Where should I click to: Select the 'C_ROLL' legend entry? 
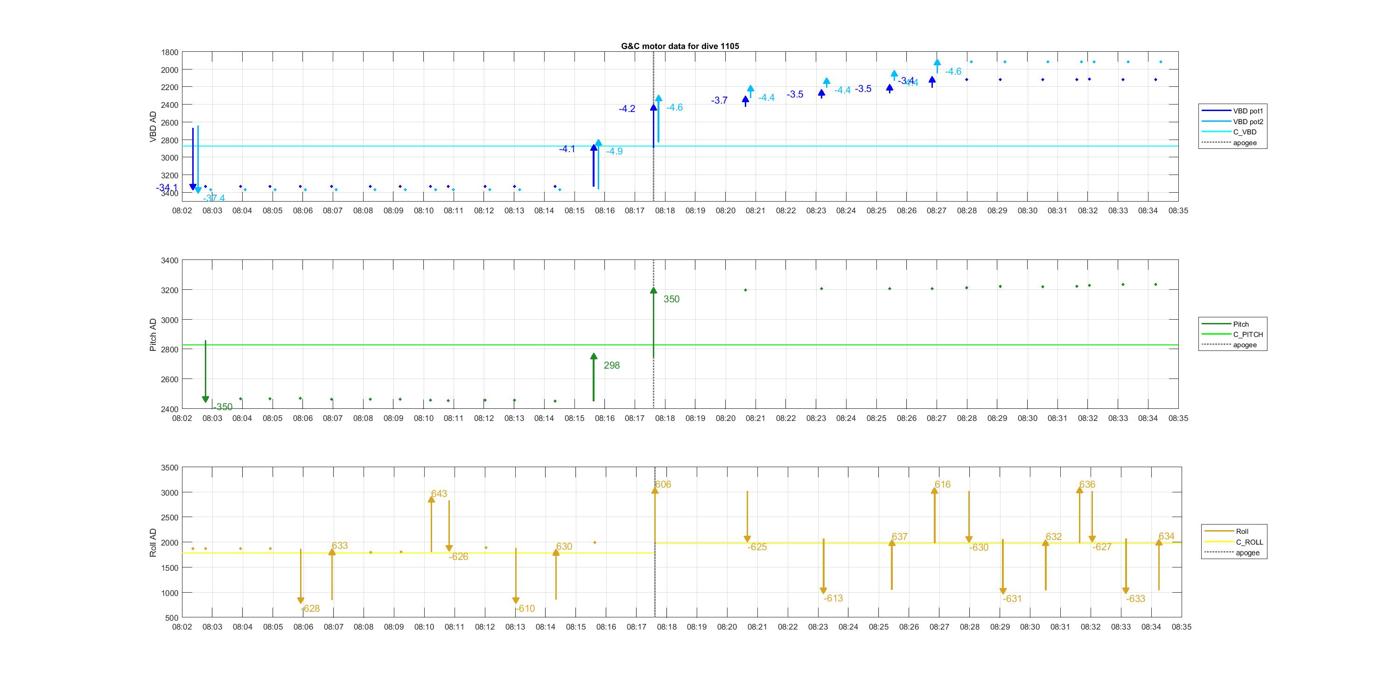(1235, 542)
